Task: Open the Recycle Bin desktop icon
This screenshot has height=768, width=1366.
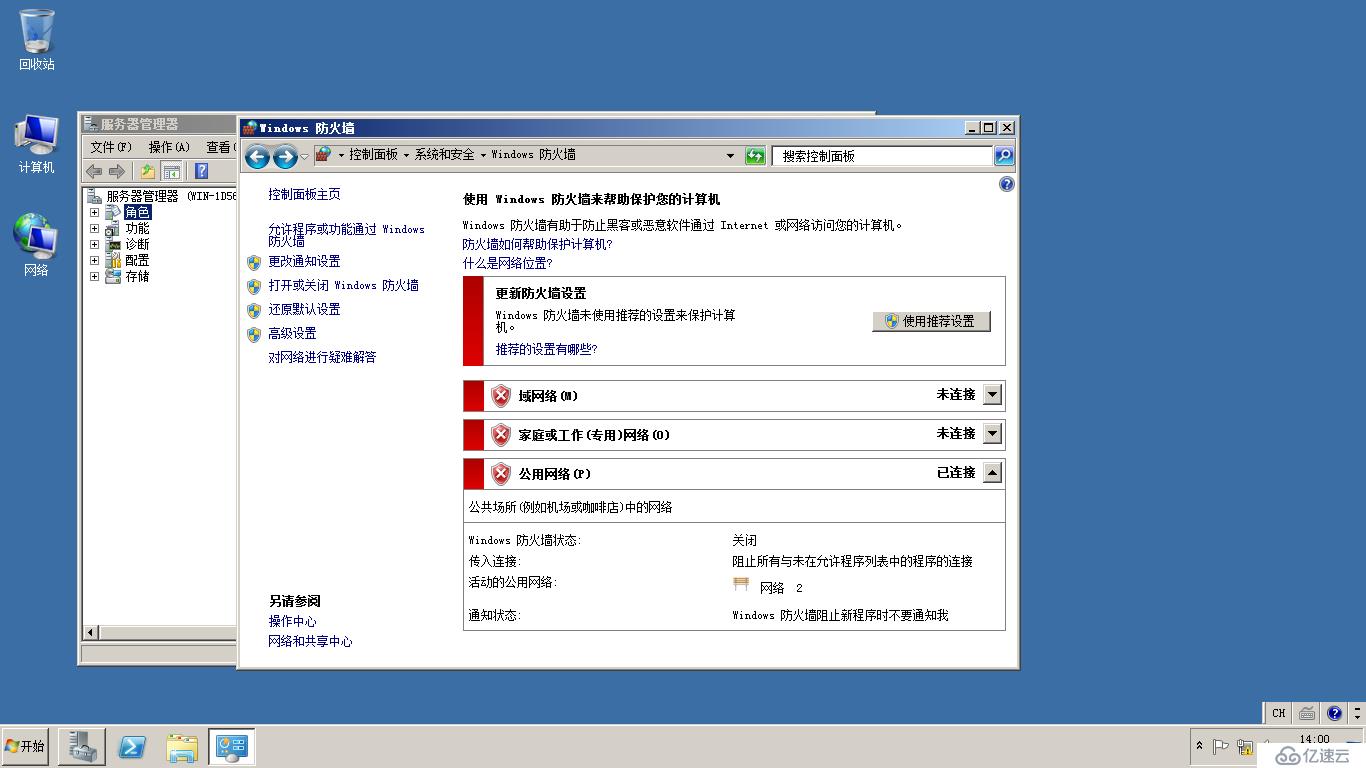Action: [x=36, y=40]
